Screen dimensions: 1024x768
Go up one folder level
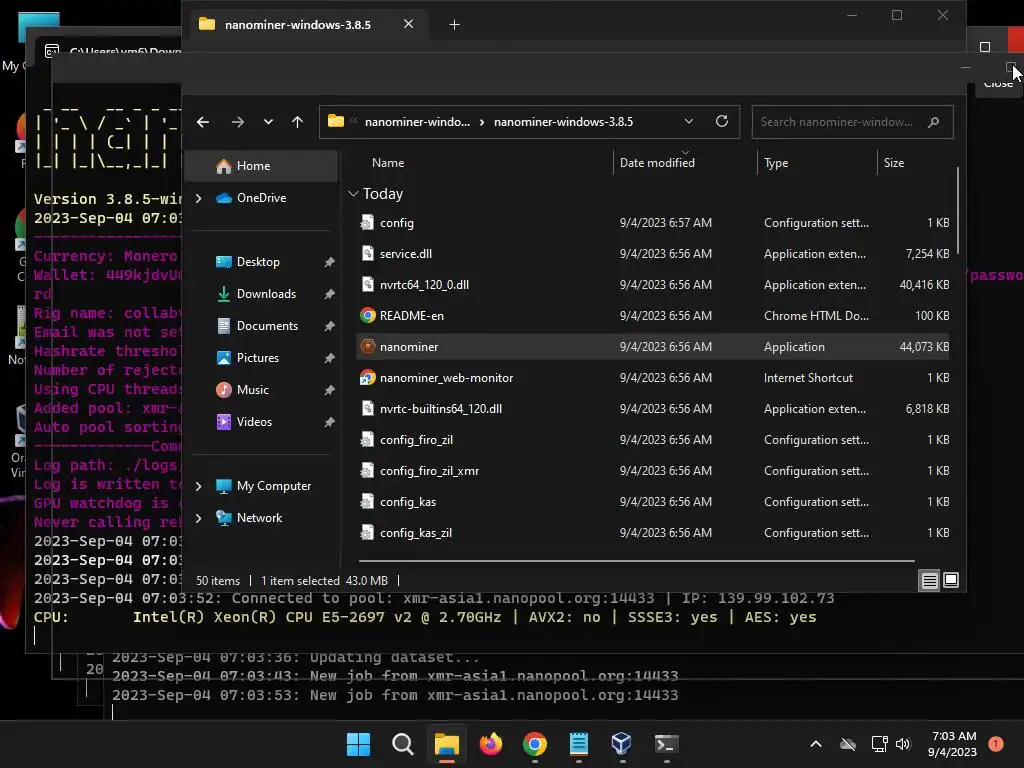tap(297, 122)
